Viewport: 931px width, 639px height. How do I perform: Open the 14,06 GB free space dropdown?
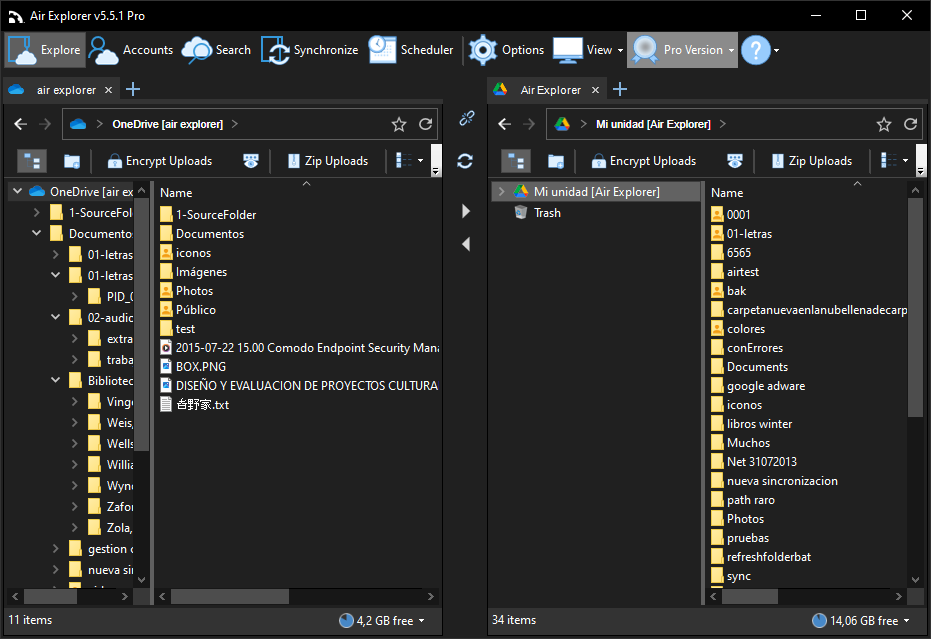[x=860, y=621]
